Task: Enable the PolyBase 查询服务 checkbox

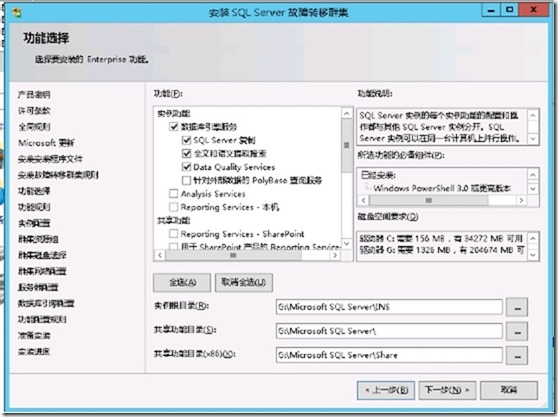Action: 186,180
